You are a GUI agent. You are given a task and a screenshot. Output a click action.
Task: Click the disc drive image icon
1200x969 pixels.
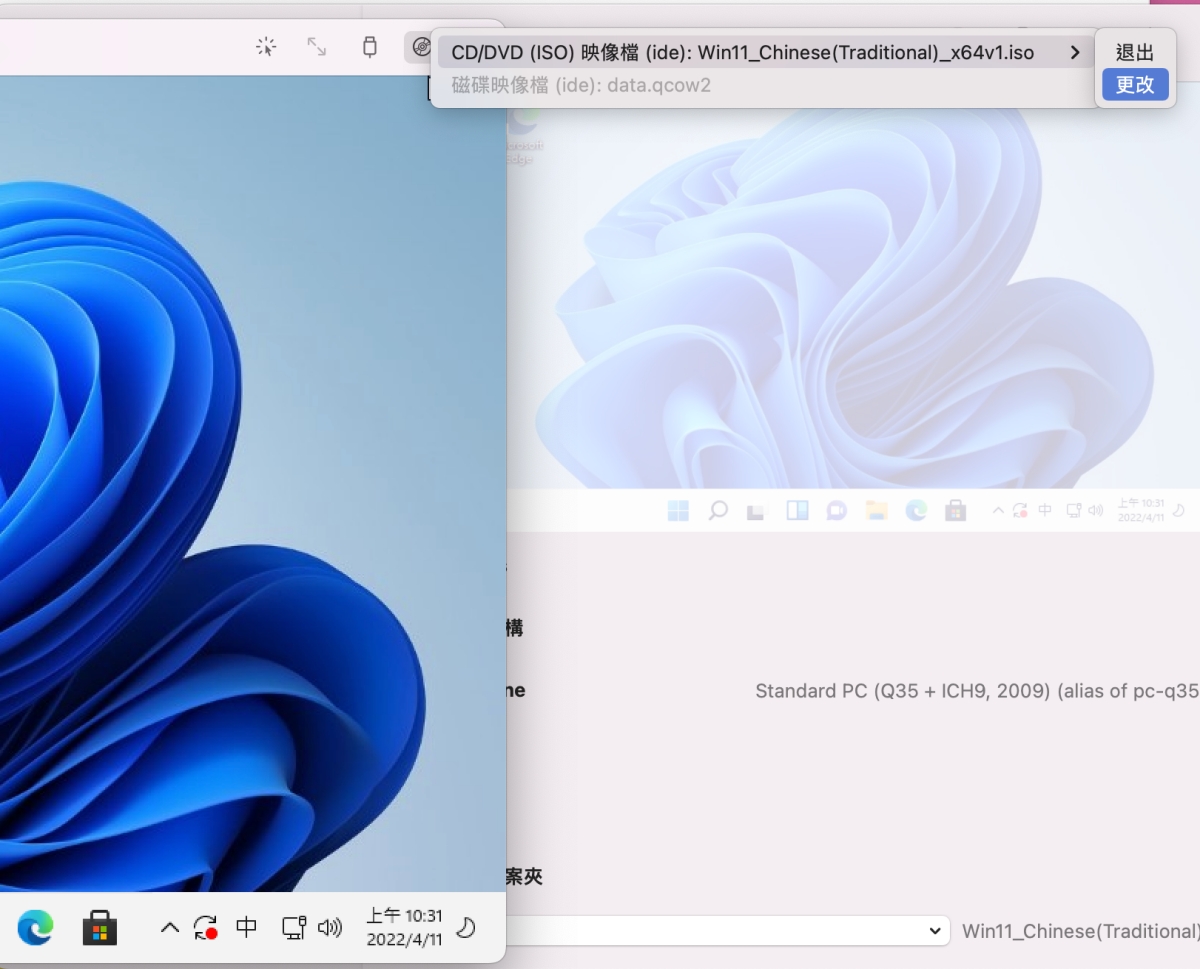pos(422,47)
